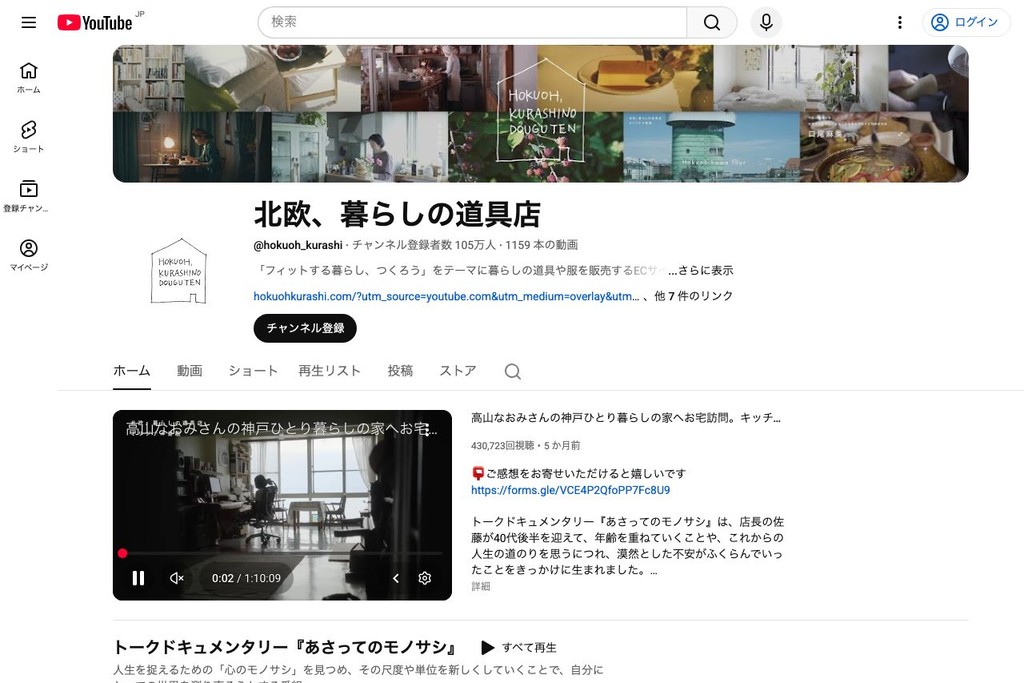Click the red playhead on the video progress bar
The image size is (1024, 683).
[122, 553]
